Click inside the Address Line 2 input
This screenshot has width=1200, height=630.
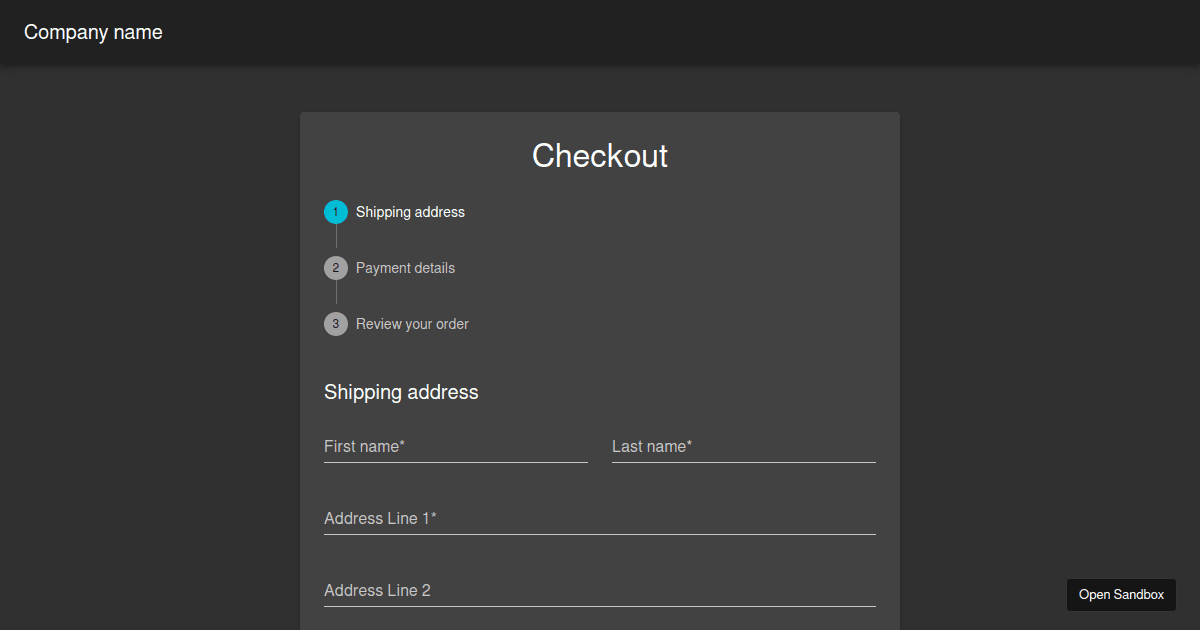(600, 591)
